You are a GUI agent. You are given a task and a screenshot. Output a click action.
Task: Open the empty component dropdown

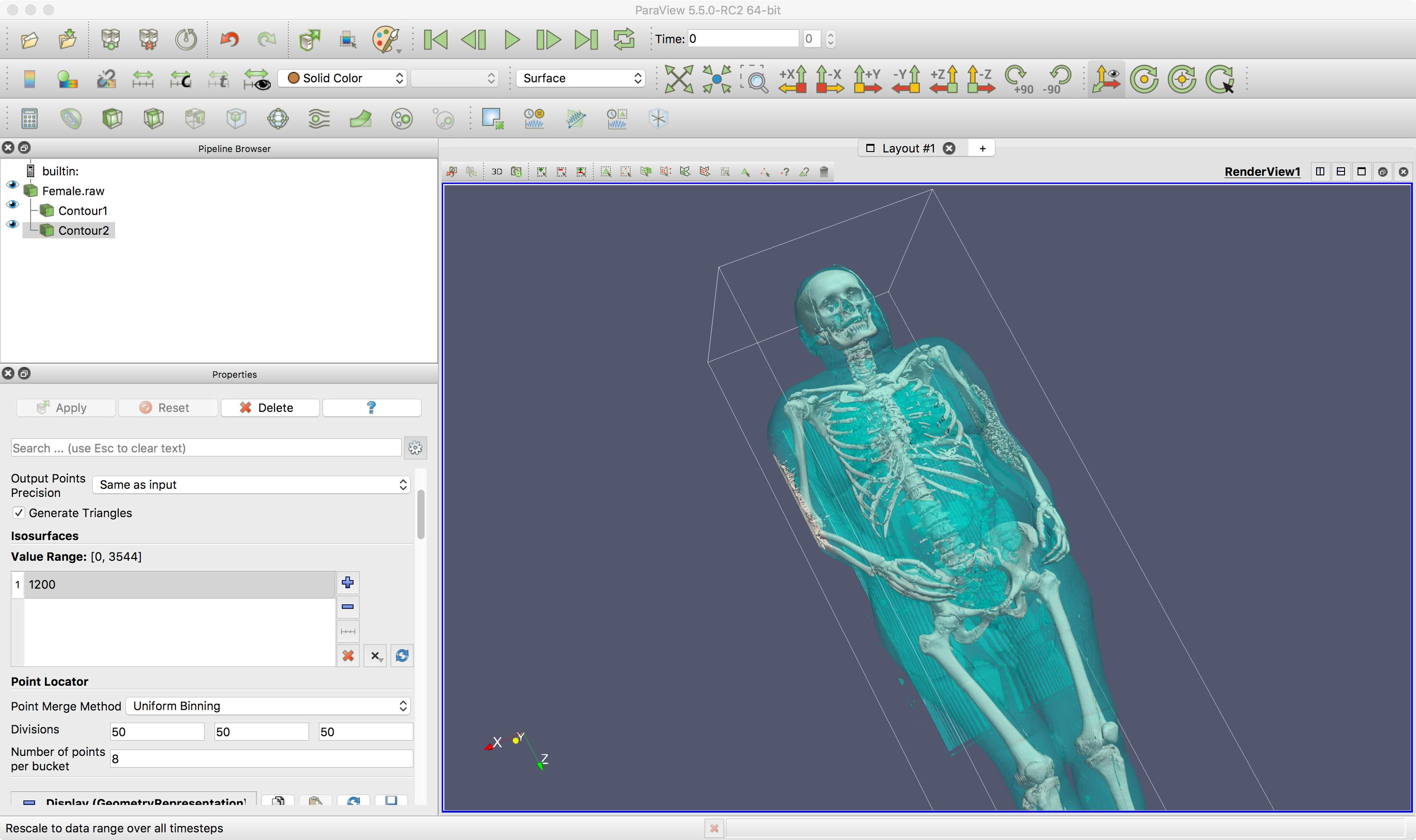coord(455,78)
